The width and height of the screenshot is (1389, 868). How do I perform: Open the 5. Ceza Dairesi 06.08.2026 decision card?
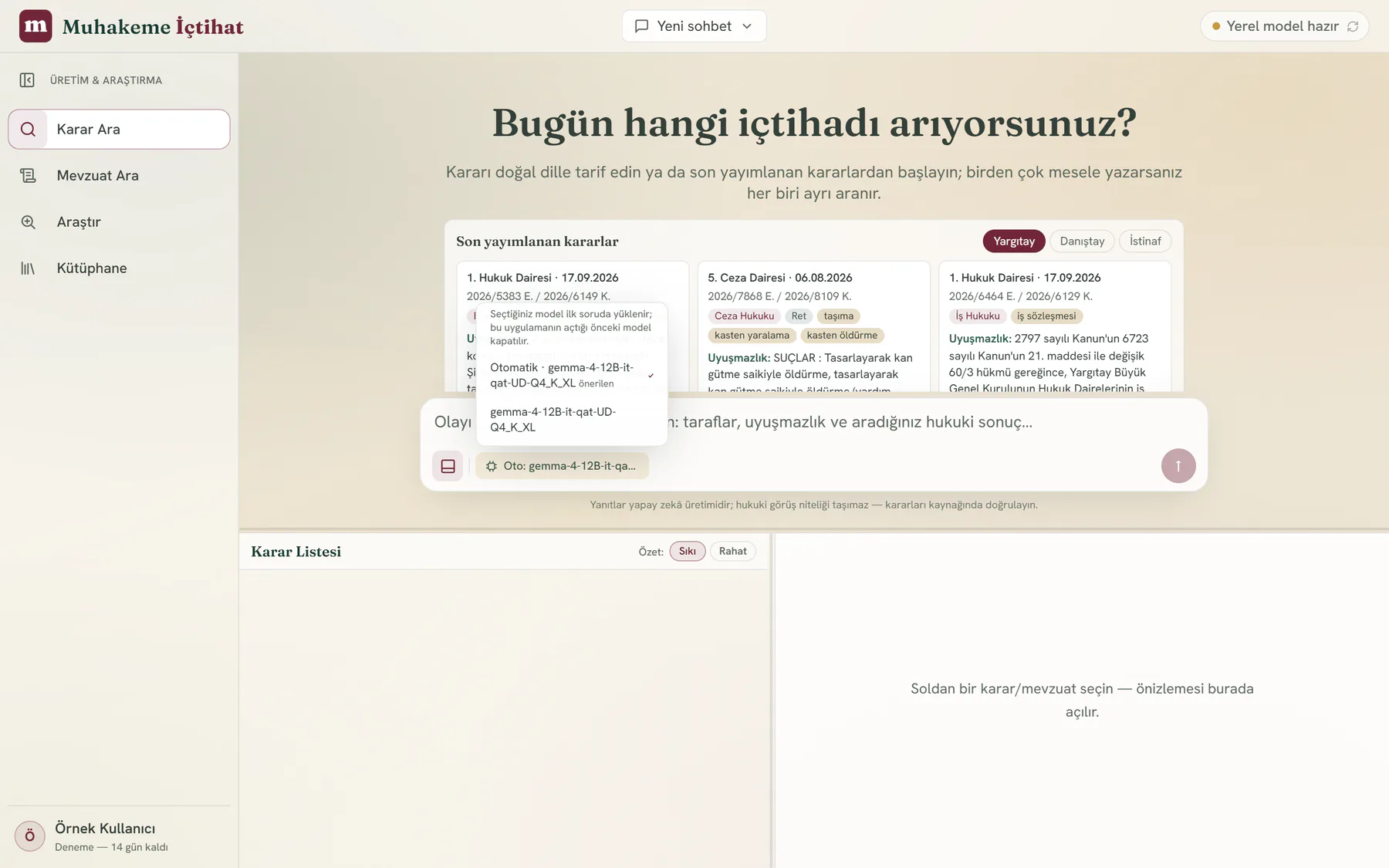click(x=813, y=327)
